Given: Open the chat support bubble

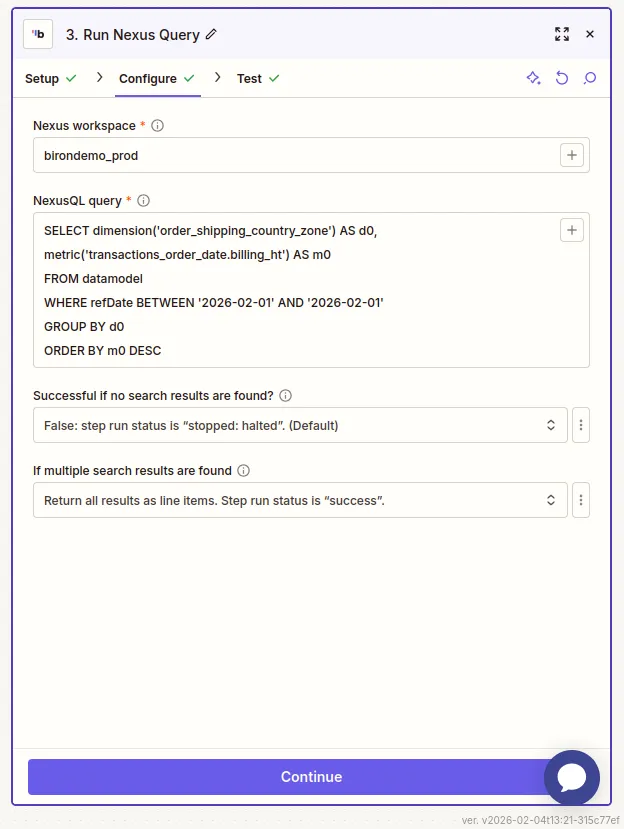Looking at the screenshot, I should (572, 777).
